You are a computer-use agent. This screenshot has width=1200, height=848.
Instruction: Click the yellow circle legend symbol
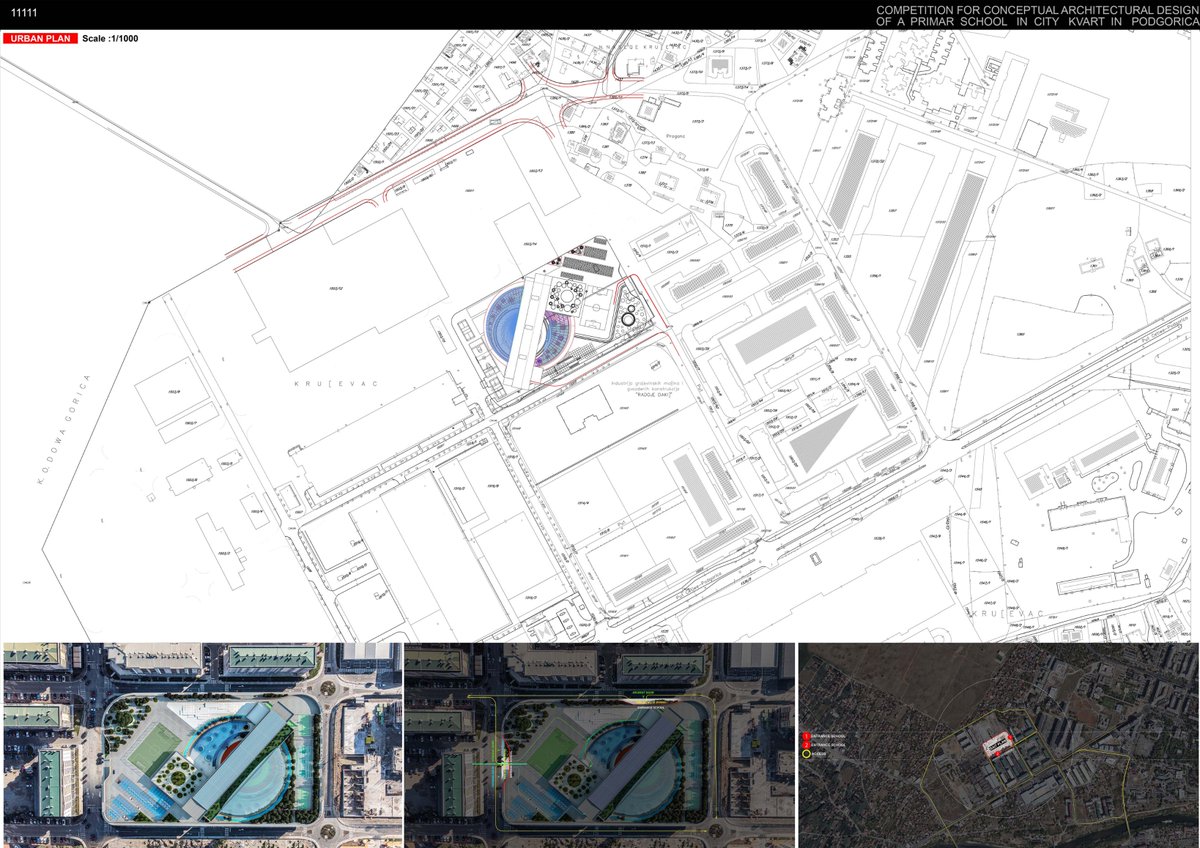(807, 754)
